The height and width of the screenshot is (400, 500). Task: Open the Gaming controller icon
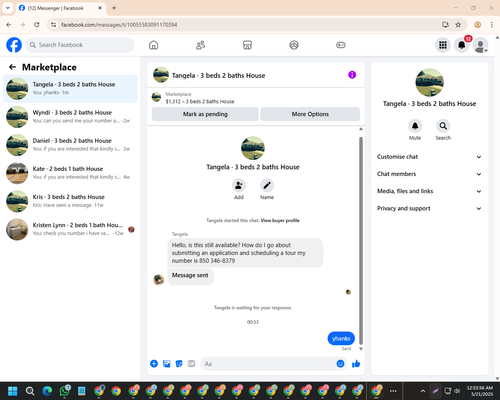[341, 45]
